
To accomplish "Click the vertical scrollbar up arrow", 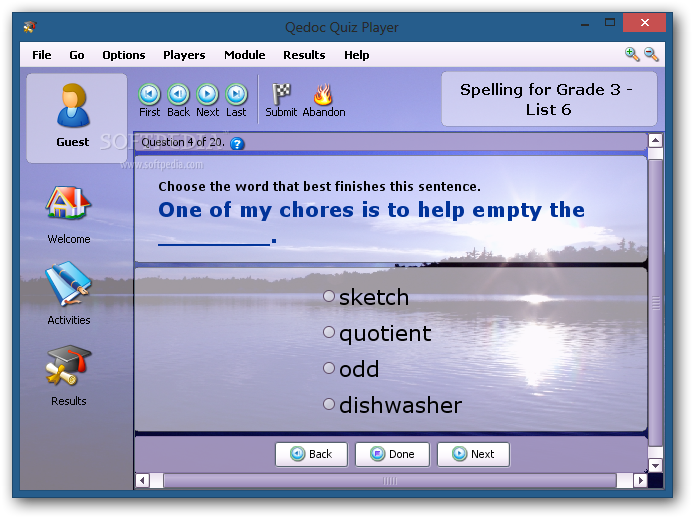I will pos(655,141).
